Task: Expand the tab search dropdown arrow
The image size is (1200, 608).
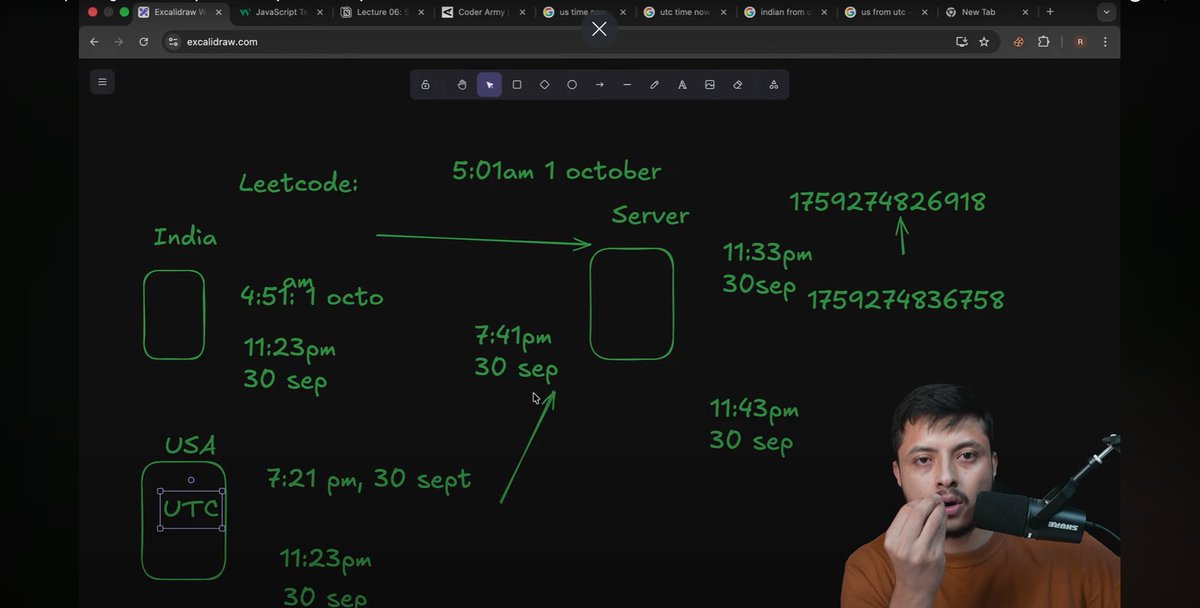Action: point(1106,12)
